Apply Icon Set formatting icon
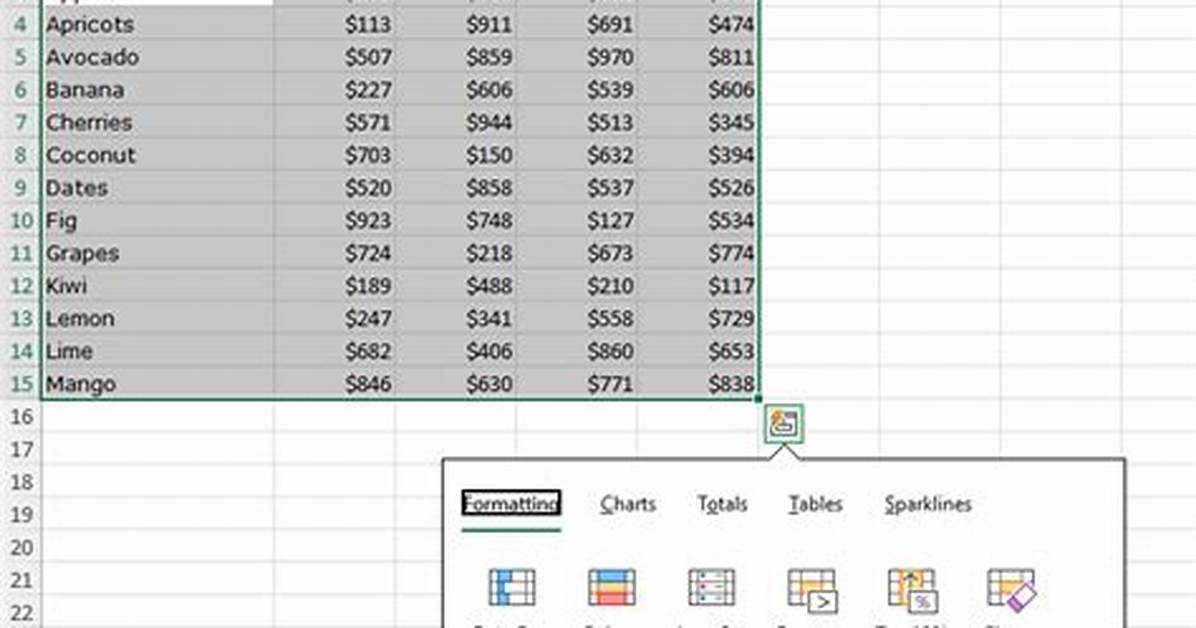This screenshot has height=628, width=1196. (x=712, y=588)
